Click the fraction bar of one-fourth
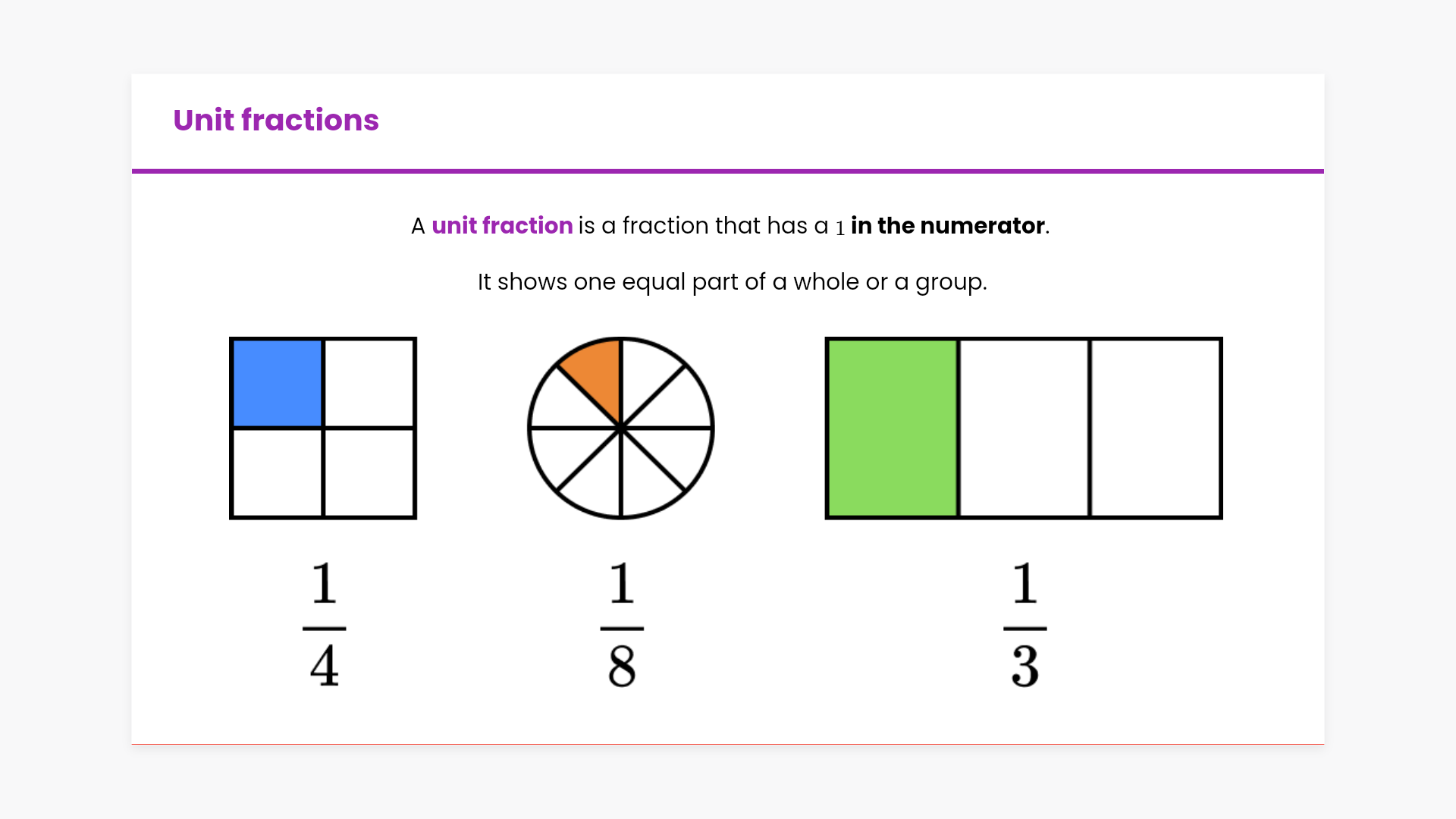This screenshot has height=819, width=1456. (325, 629)
